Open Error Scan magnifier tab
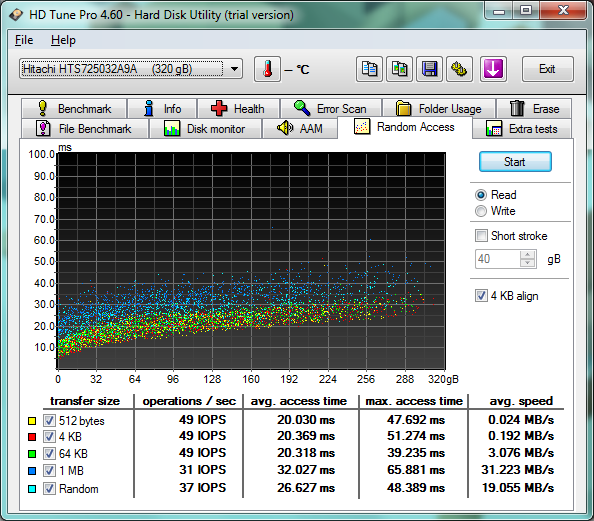Viewport: 594px width, 521px height. click(331, 109)
